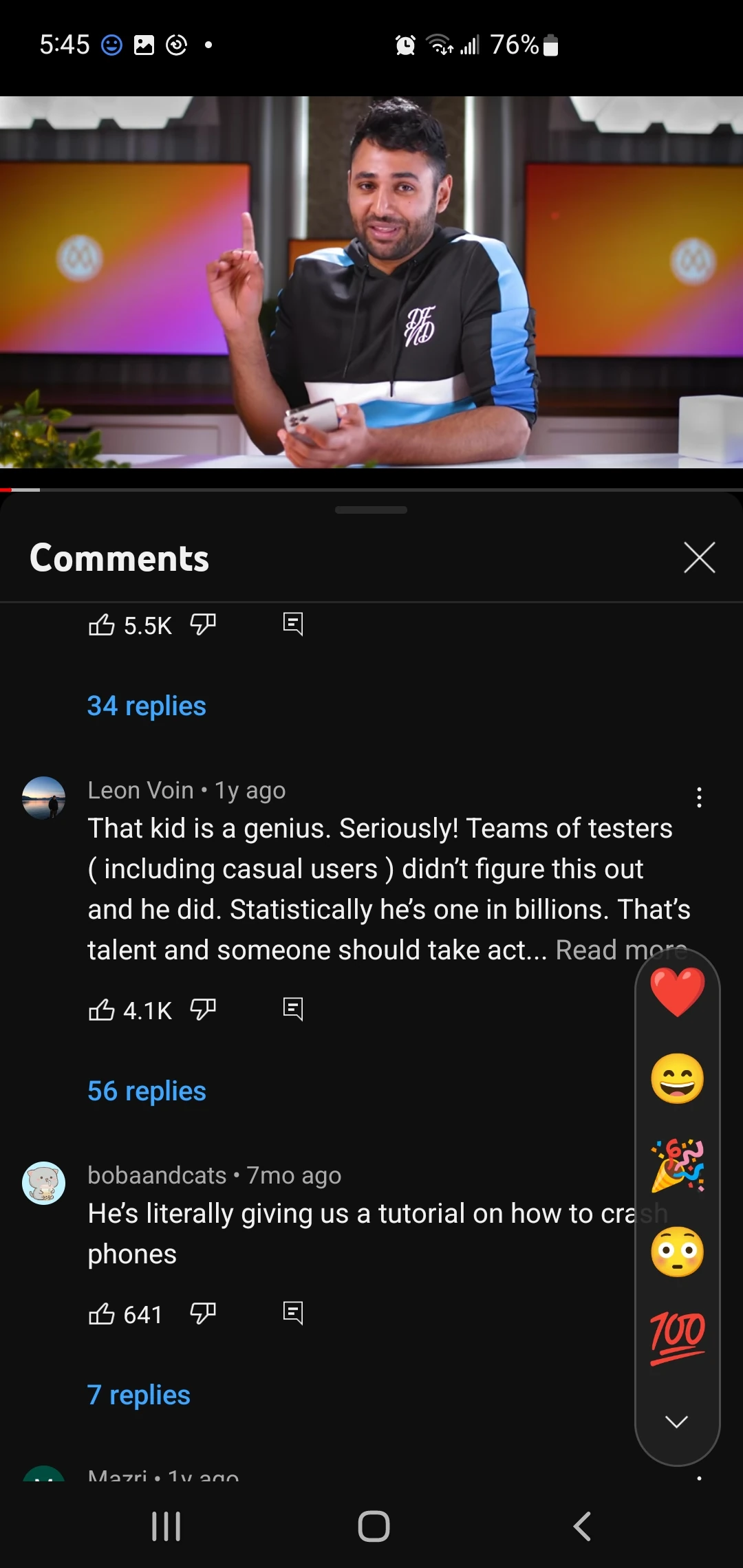
Task: Dislike the bobaandcats comment
Action: [x=204, y=1314]
